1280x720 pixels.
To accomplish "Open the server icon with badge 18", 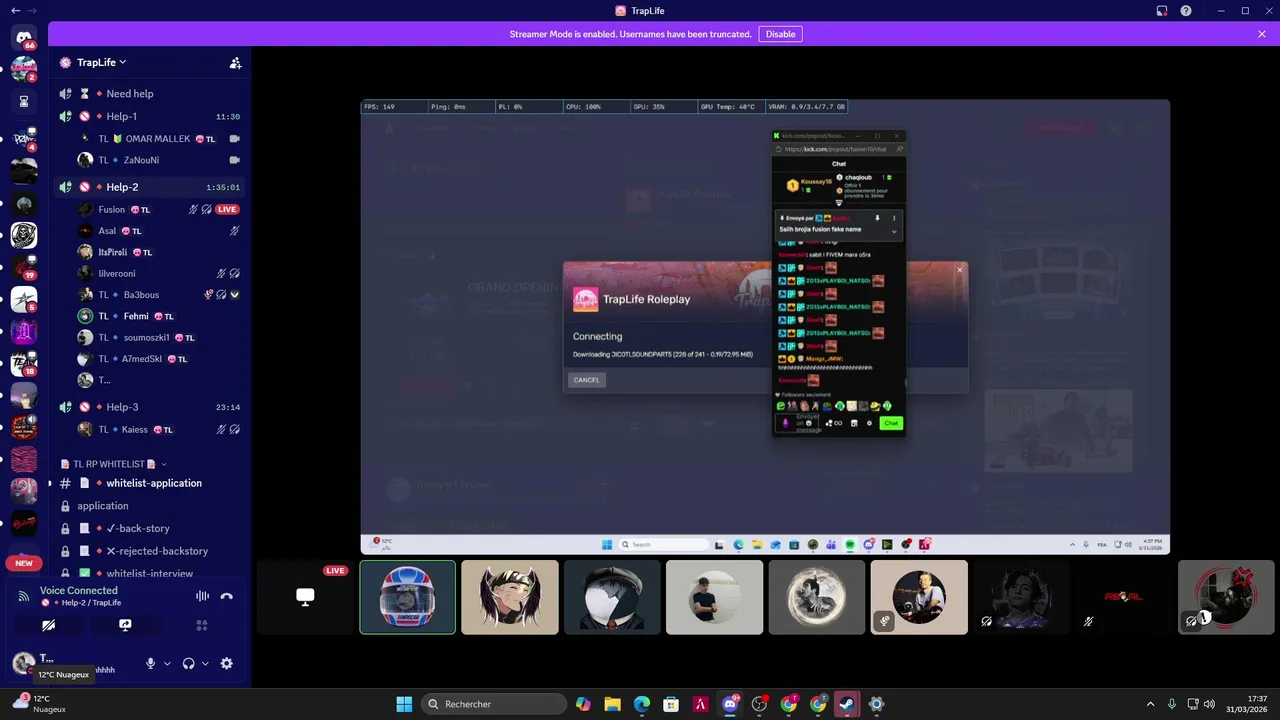I will (25, 363).
